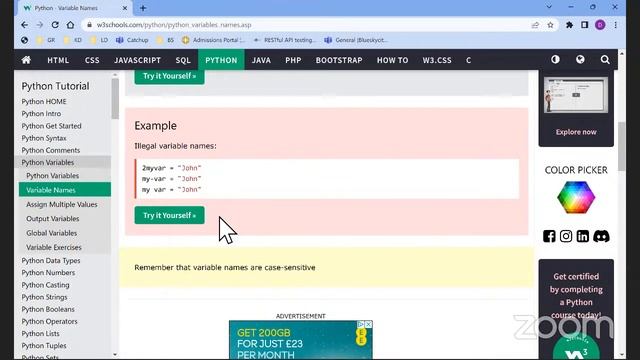Screen dimensions: 640x360
Task: Reload the page with refresh icon
Action: [x=55, y=25]
